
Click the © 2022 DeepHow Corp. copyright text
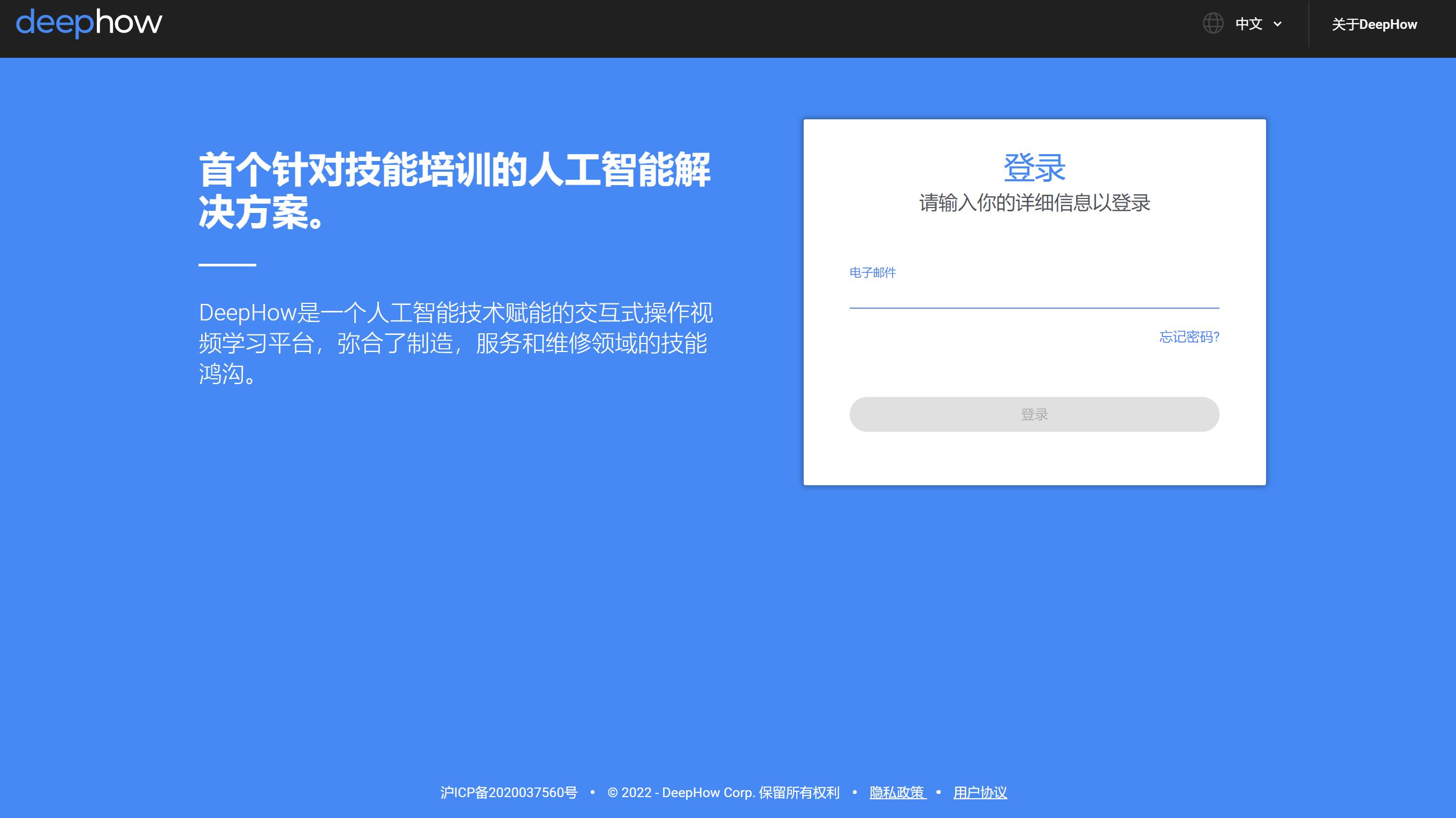tap(723, 792)
